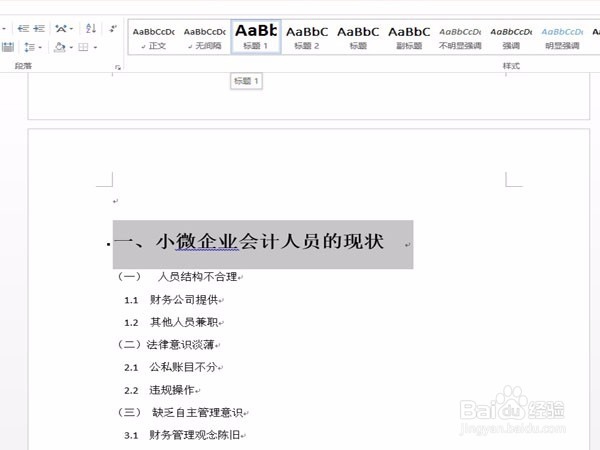Viewport: 600px width, 450px height.
Task: Apply the 无间隔 (No Spacing) style
Action: (205, 38)
